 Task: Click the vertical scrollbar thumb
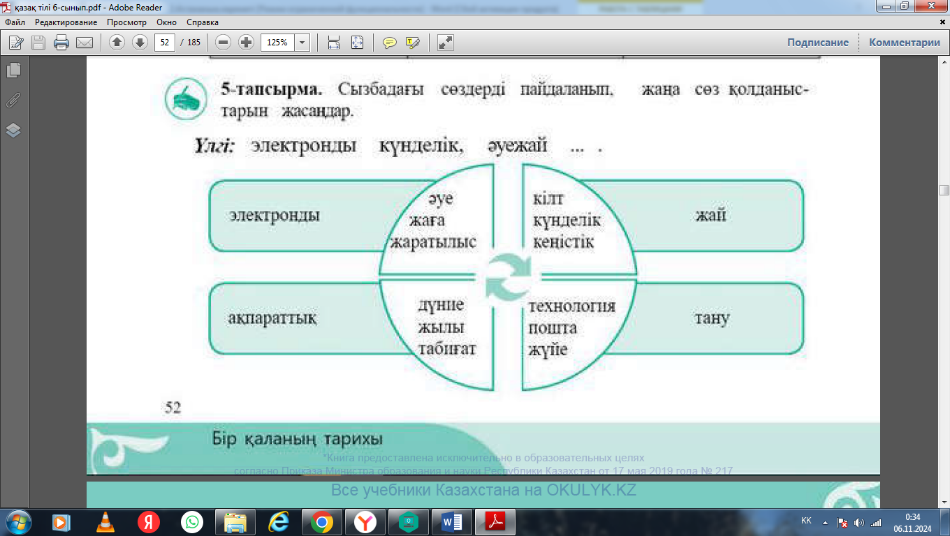click(944, 190)
